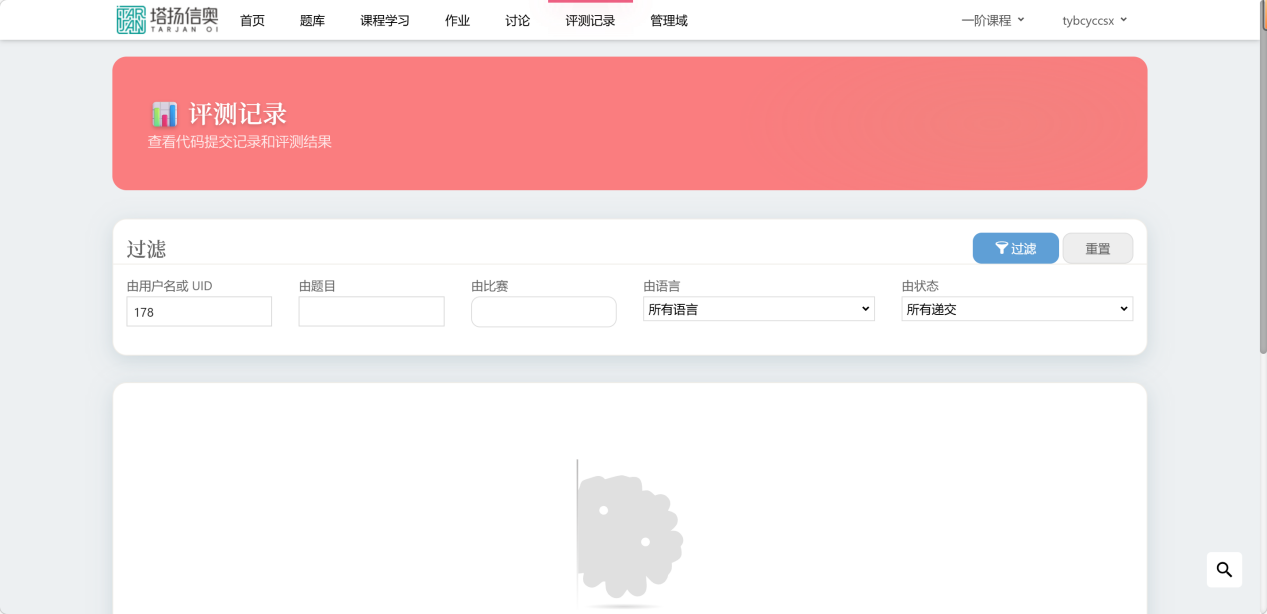
Task: Open the magnifier search icon at bottom right
Action: pyautogui.click(x=1224, y=569)
